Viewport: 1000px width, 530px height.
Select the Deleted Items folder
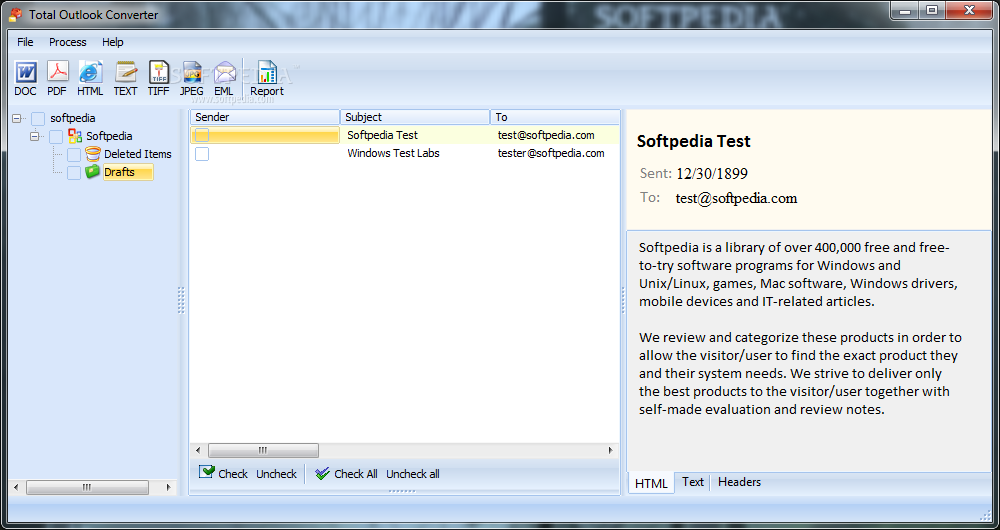[138, 154]
